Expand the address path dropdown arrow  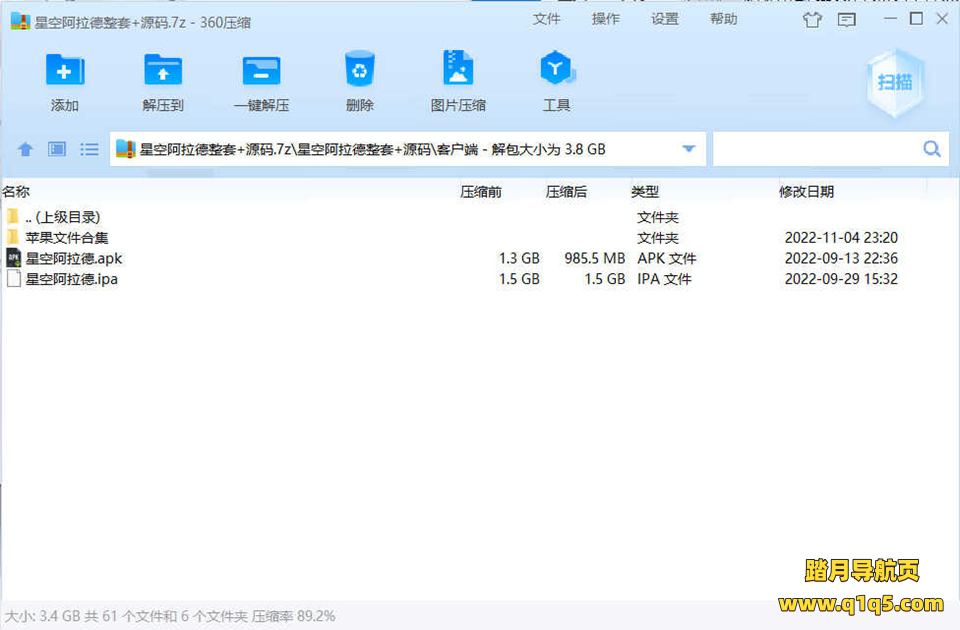click(x=688, y=149)
